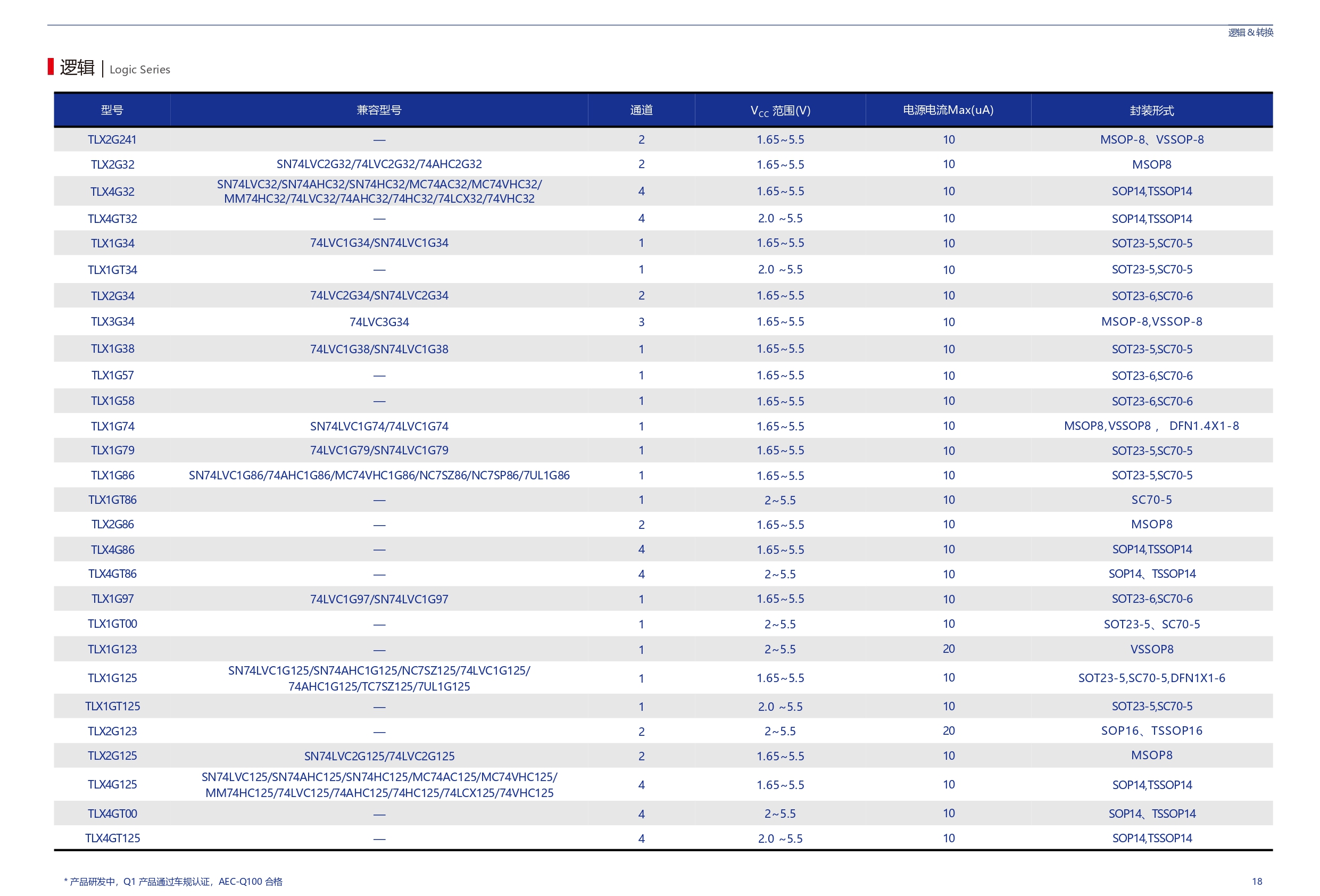
Task: Select the 通道 column header
Action: click(x=641, y=110)
